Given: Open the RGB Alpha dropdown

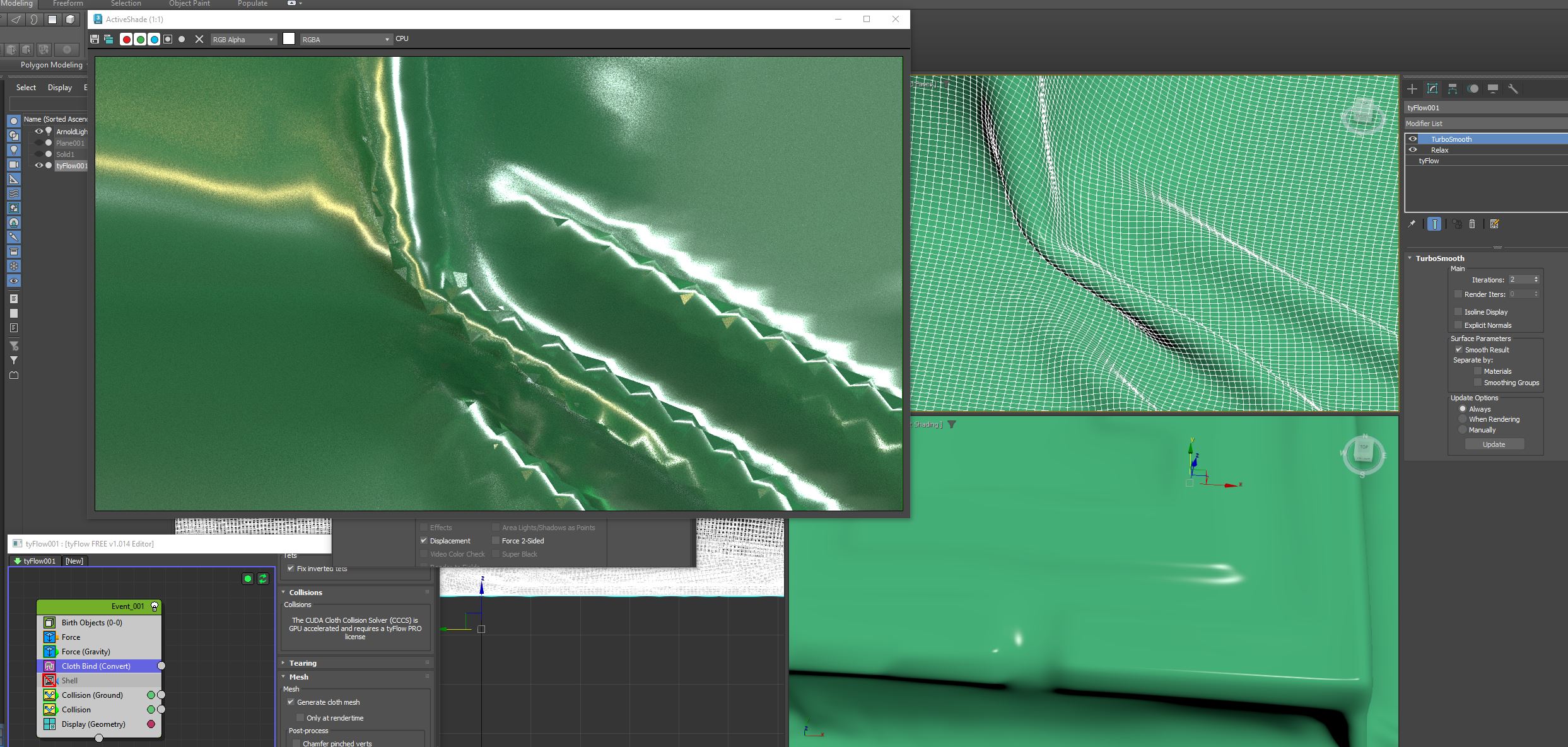Looking at the screenshot, I should [x=243, y=40].
